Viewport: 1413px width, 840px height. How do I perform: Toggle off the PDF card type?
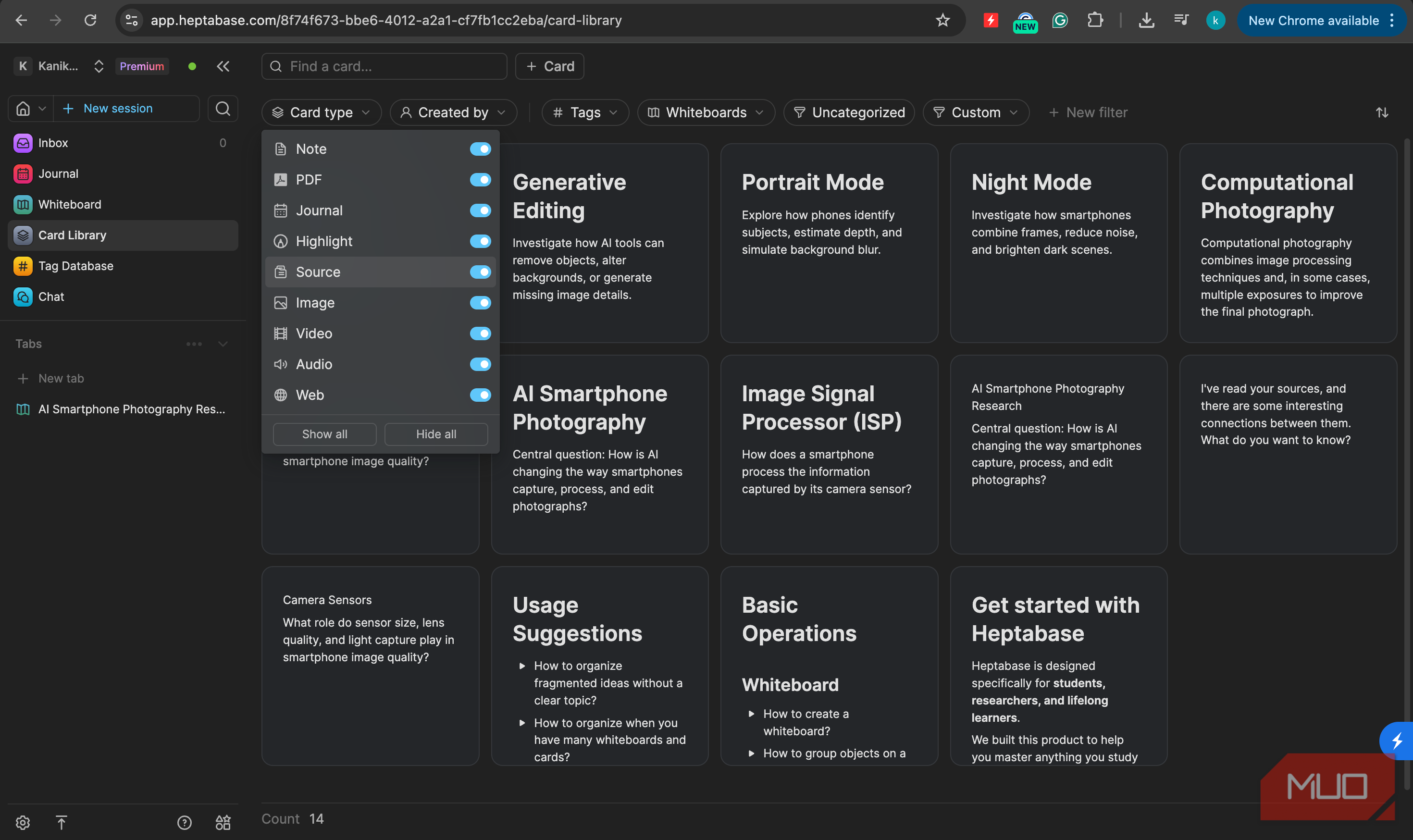coord(480,179)
